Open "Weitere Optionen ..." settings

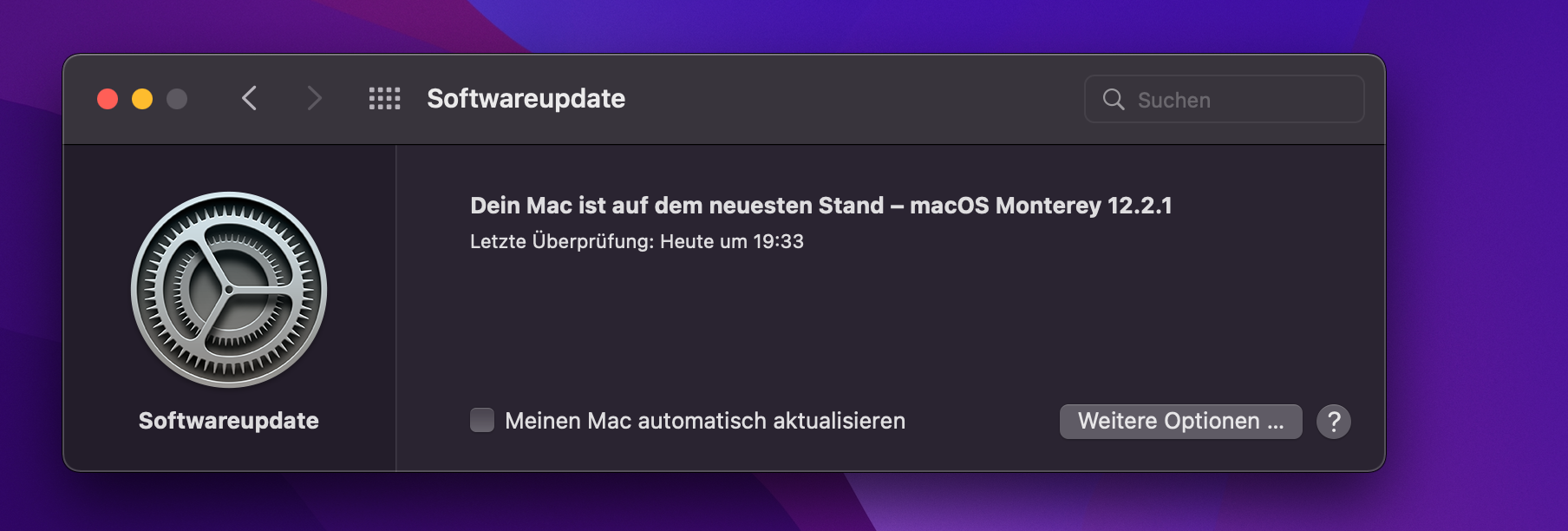tap(1180, 422)
